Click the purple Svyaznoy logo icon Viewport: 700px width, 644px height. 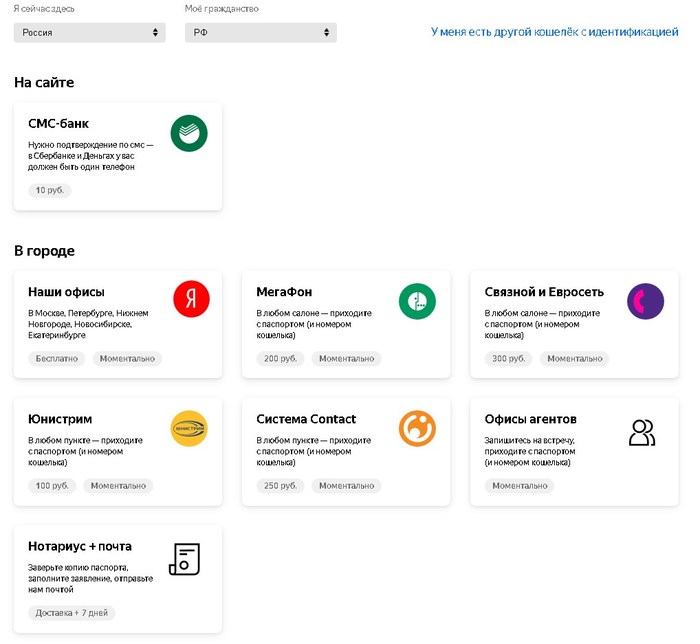(645, 301)
